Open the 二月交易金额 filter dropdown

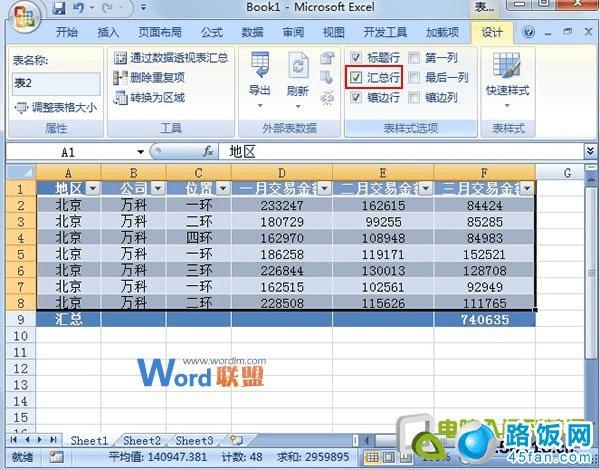coord(426,188)
